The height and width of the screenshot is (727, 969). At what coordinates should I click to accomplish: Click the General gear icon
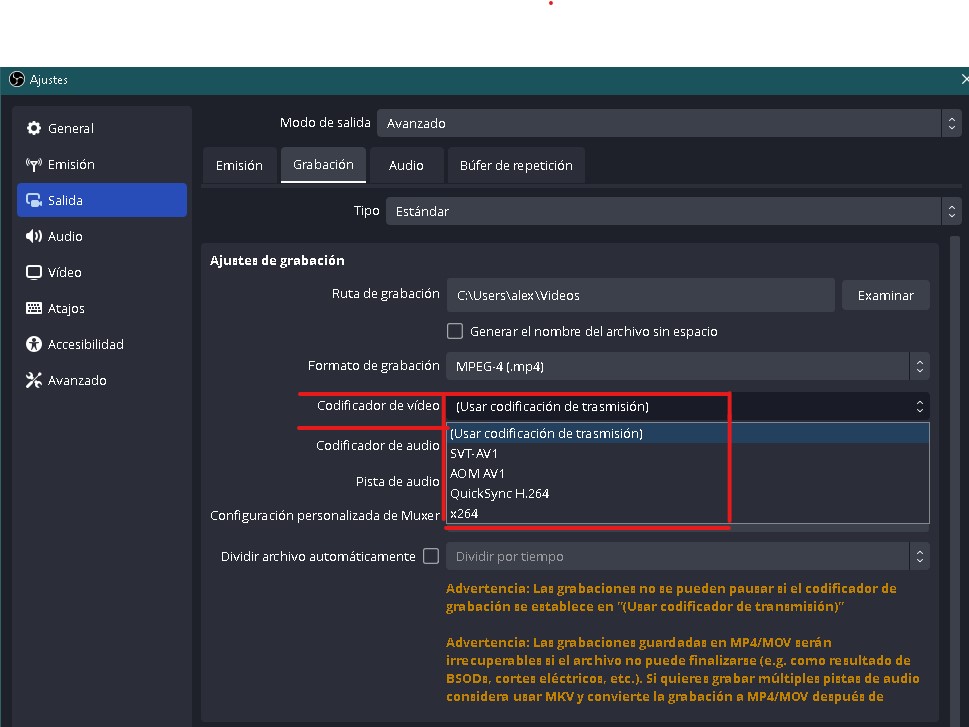click(33, 128)
